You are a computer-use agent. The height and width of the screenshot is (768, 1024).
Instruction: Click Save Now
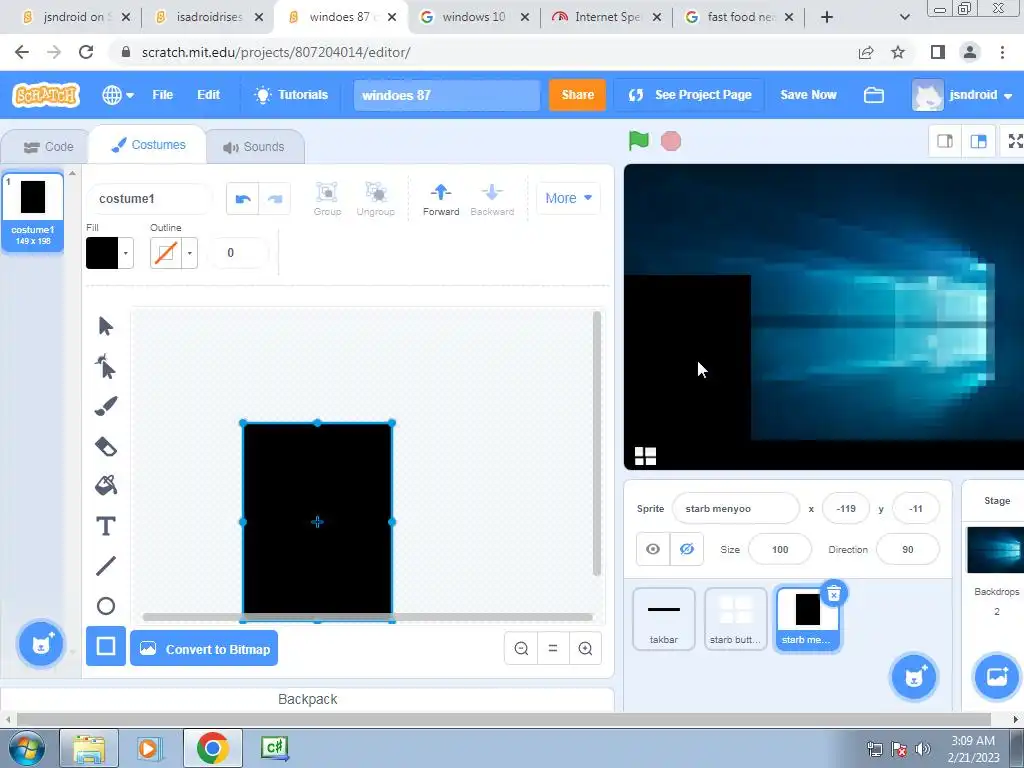808,95
